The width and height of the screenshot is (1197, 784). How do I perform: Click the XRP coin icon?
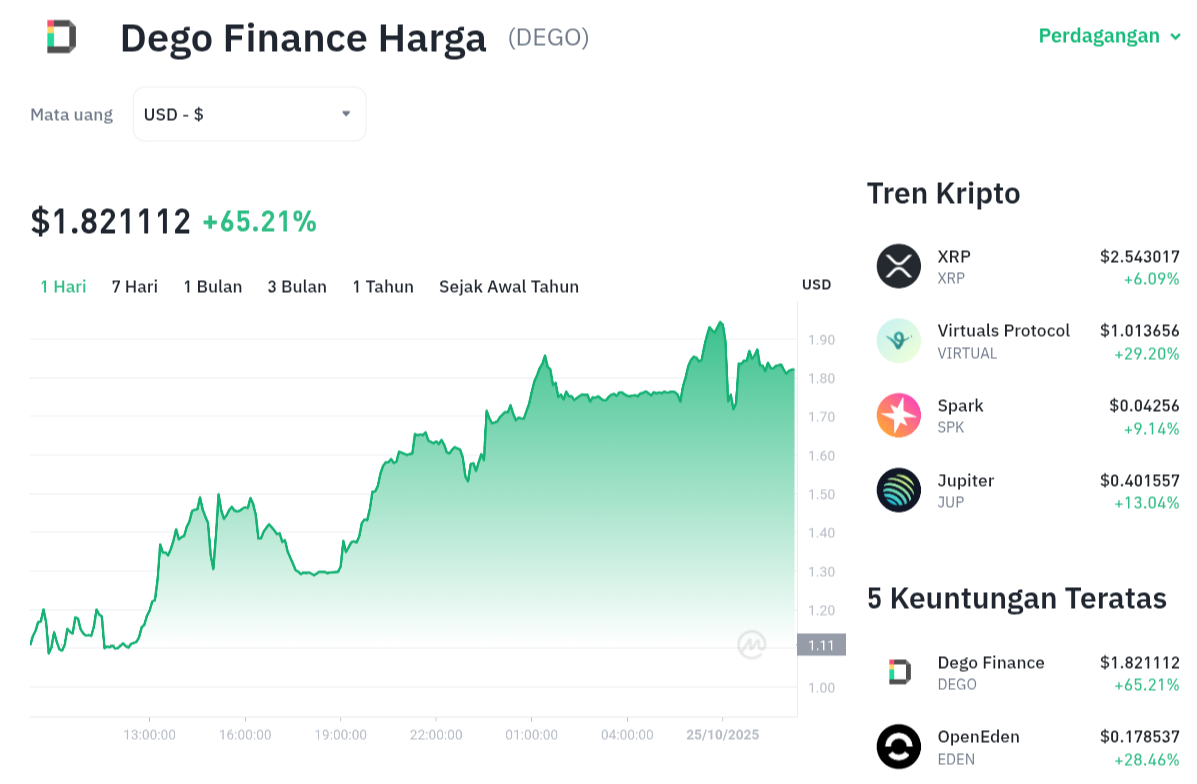click(x=898, y=266)
